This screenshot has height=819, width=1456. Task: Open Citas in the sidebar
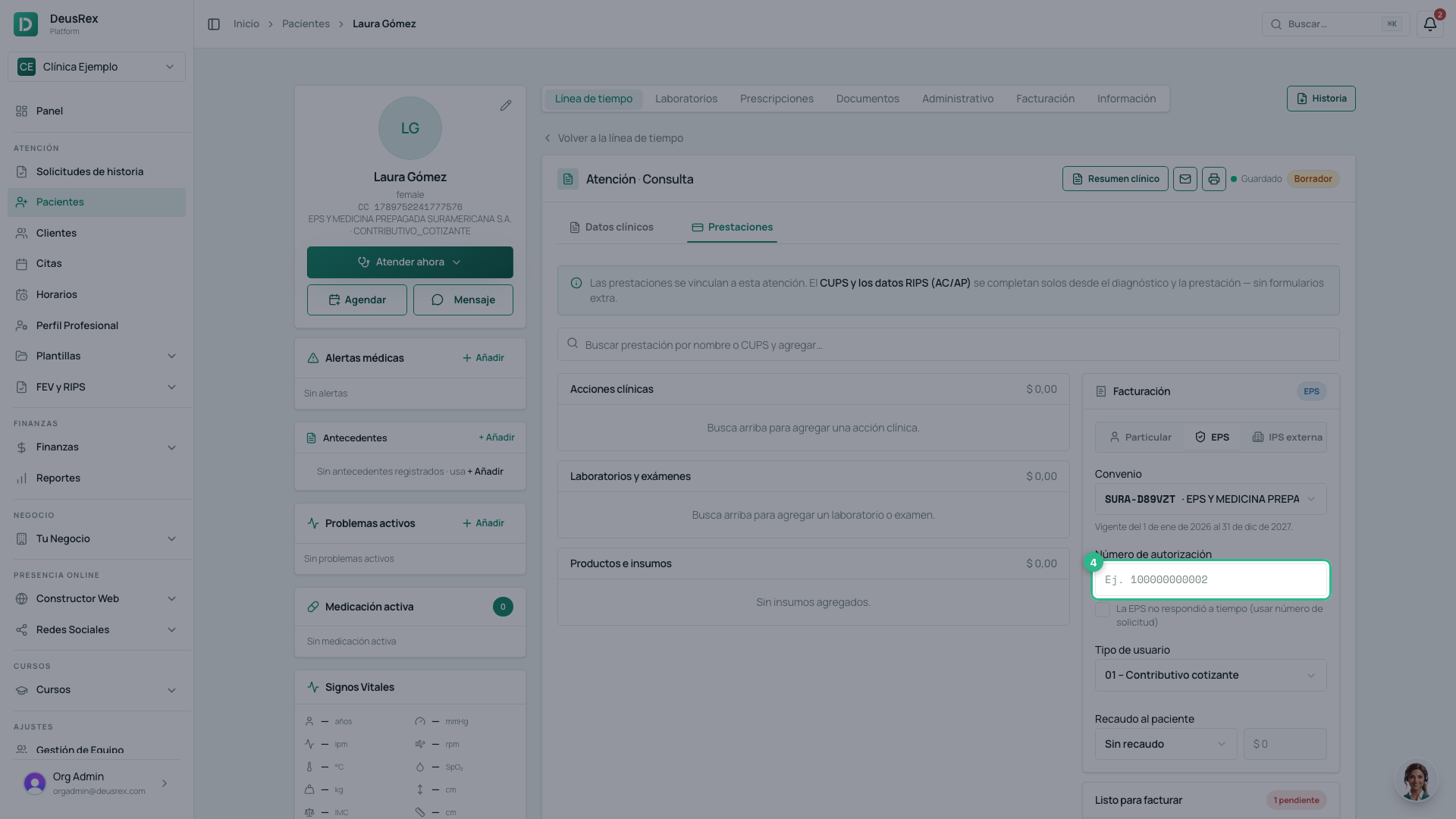[x=96, y=263]
